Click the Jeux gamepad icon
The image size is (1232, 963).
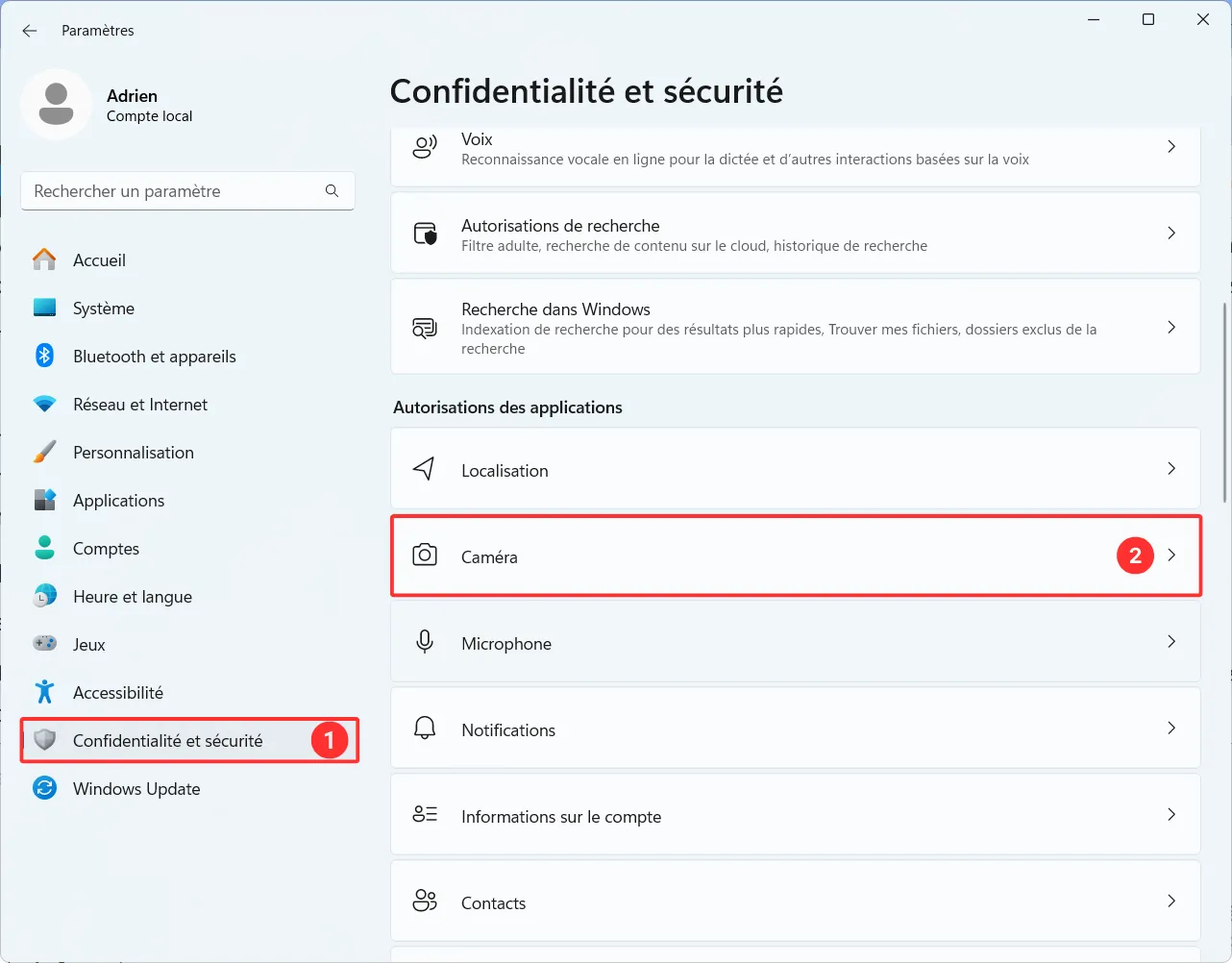44,644
